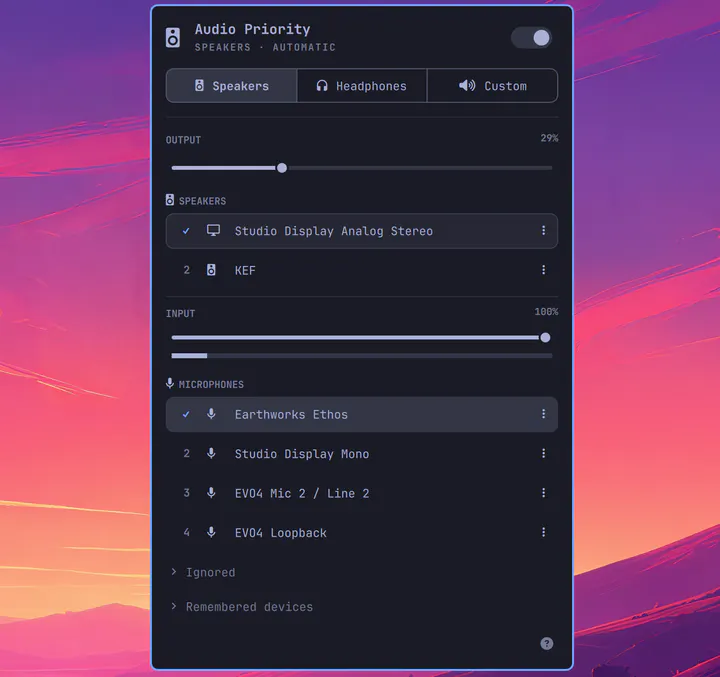The height and width of the screenshot is (677, 720).
Task: Click the small speaker icon in Speakers tab
Action: tap(199, 85)
